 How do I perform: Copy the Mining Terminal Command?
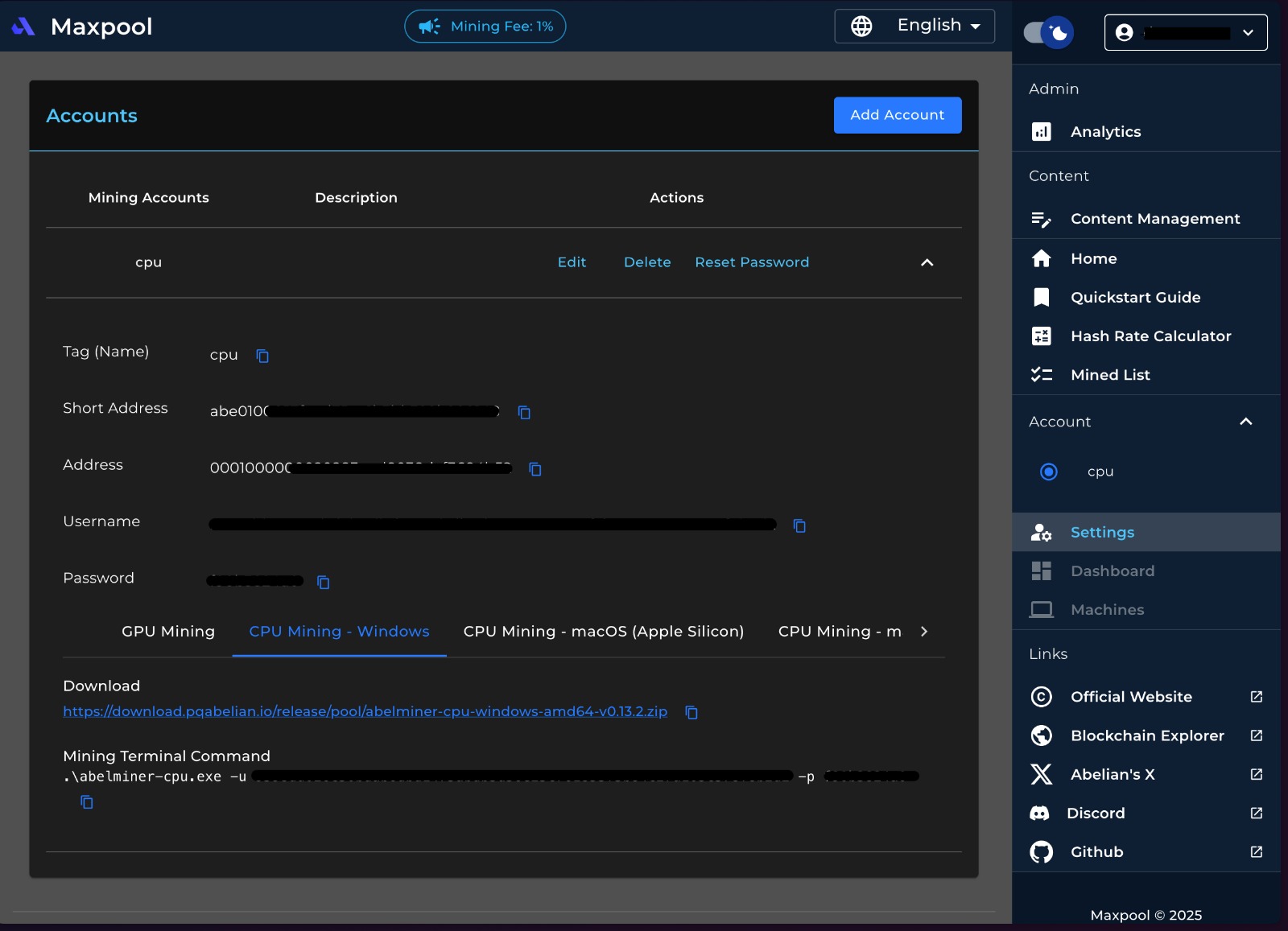pyautogui.click(x=87, y=802)
